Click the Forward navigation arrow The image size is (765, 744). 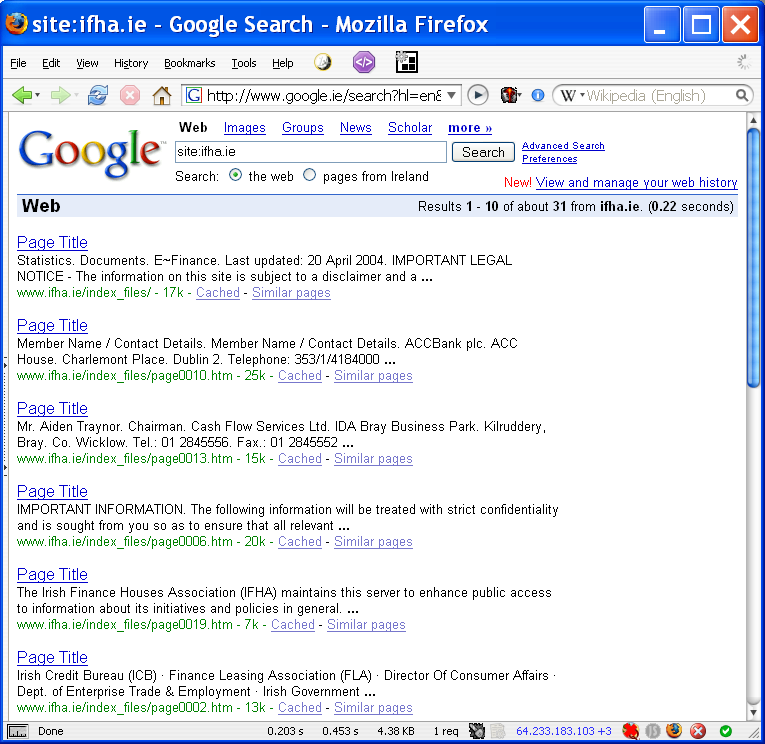(60, 95)
